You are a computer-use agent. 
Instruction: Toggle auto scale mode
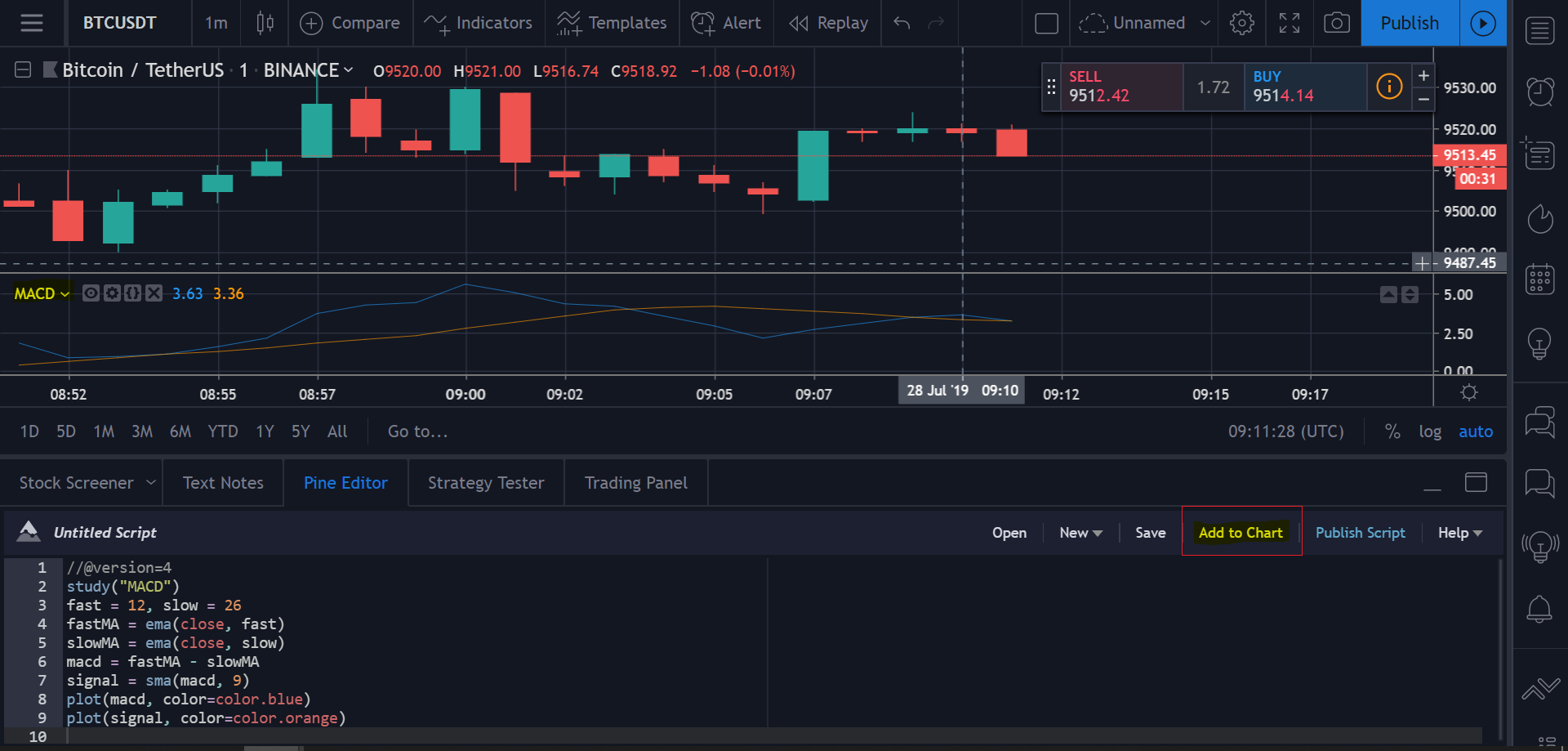1476,431
